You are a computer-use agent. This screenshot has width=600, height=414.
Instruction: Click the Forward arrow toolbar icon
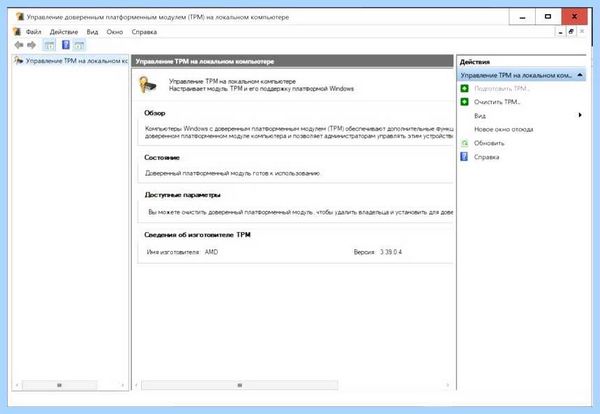pos(31,45)
